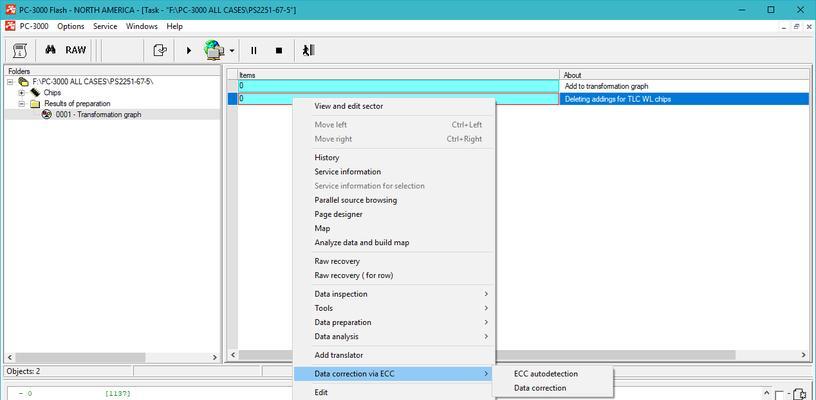Click the PC-3000 logo in menu bar
The height and width of the screenshot is (400, 816).
coord(10,26)
